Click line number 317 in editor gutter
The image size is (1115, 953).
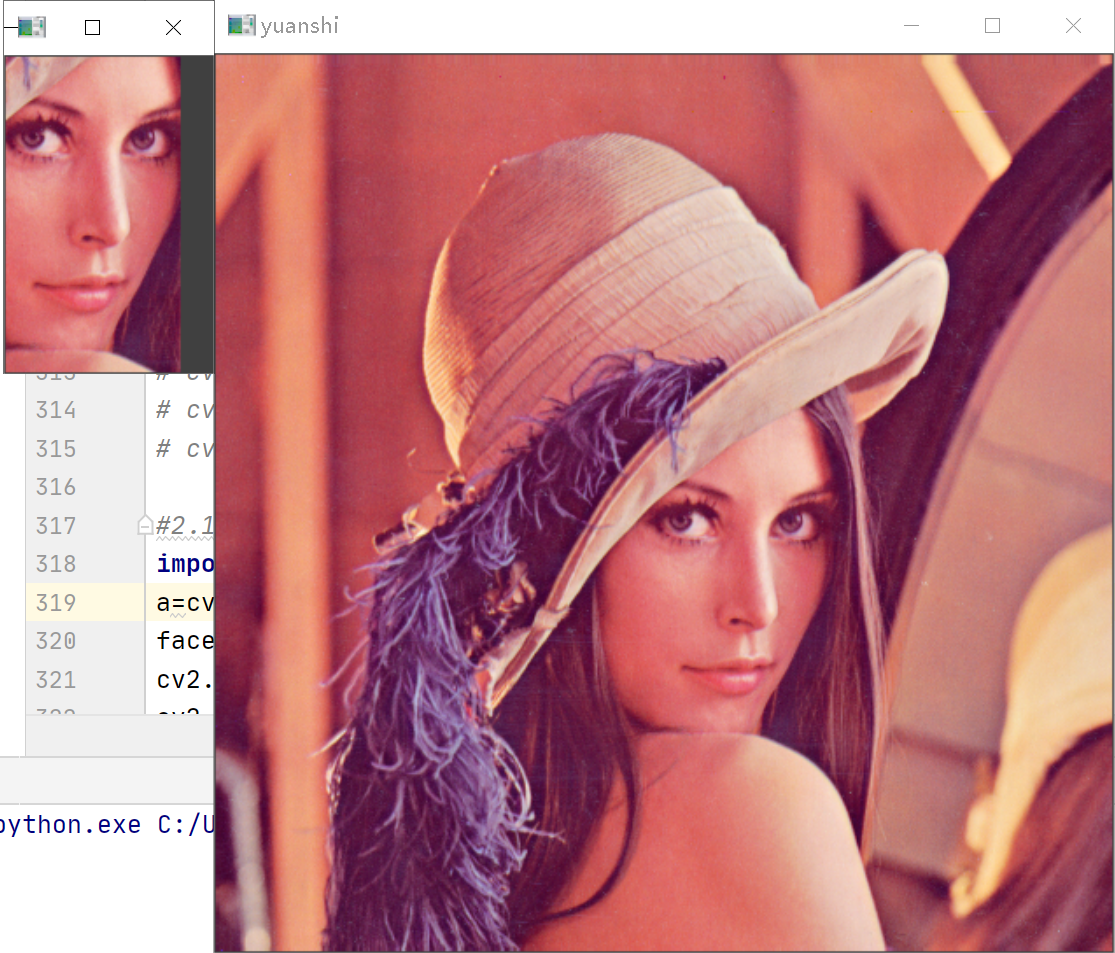[56, 526]
